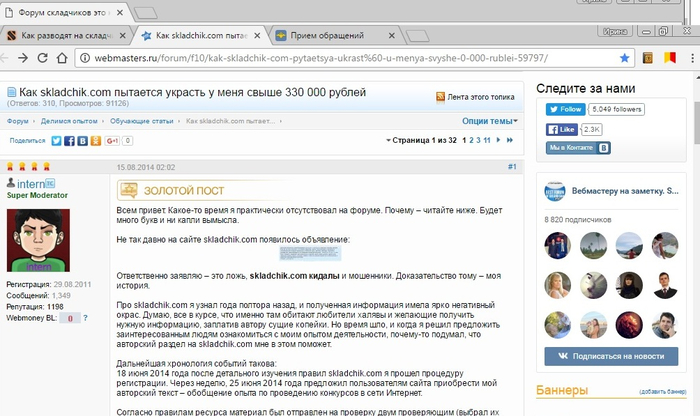Screen dimensions: 700x416
Task: Open the 'Мы в Контакте' button
Action: click(578, 148)
